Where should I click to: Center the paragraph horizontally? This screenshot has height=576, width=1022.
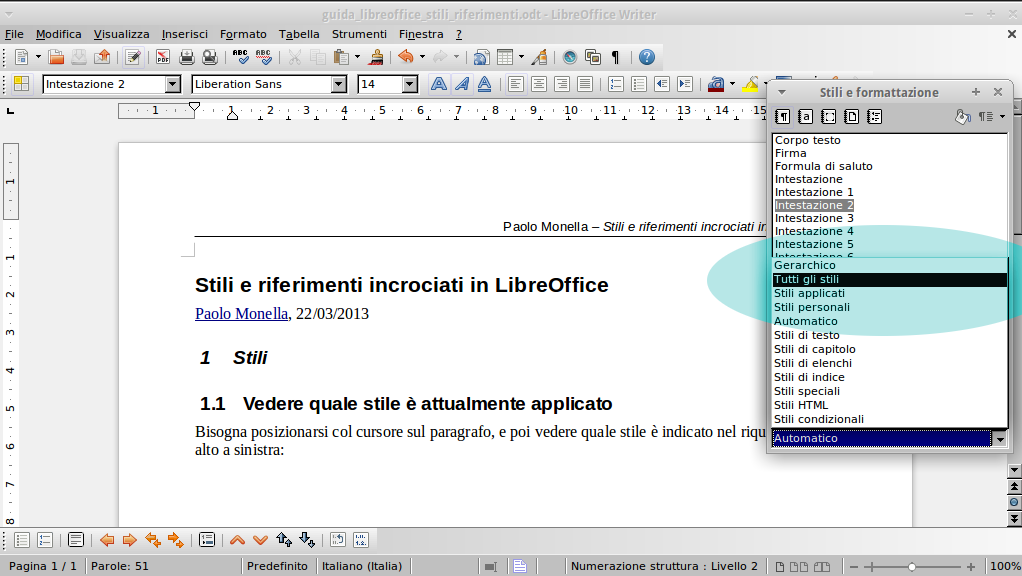pos(538,84)
